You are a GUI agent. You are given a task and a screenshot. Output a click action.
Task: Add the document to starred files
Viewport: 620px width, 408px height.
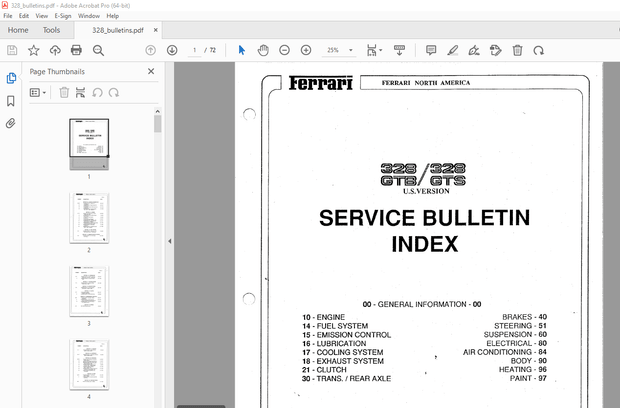coord(34,50)
